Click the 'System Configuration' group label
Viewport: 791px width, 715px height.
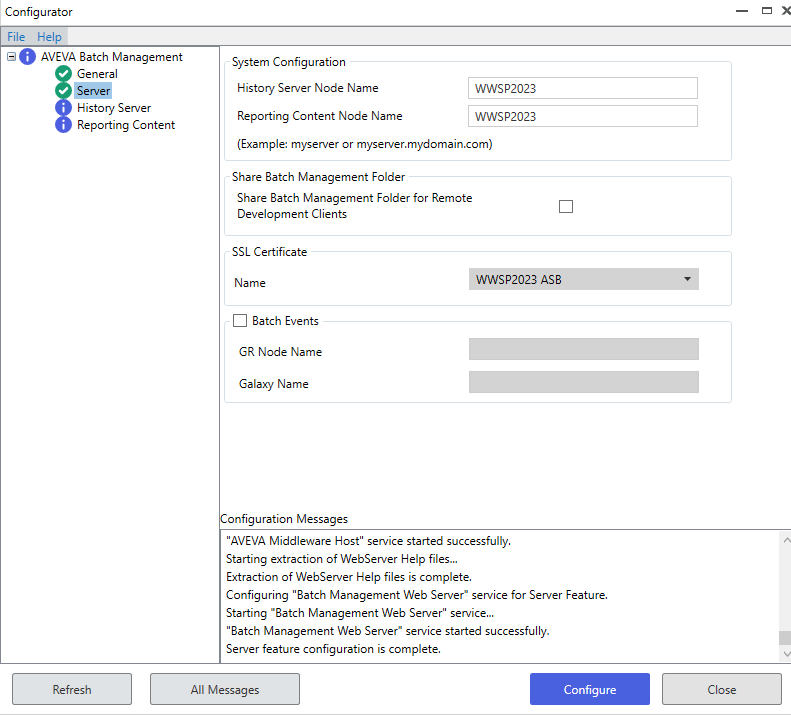coord(289,62)
